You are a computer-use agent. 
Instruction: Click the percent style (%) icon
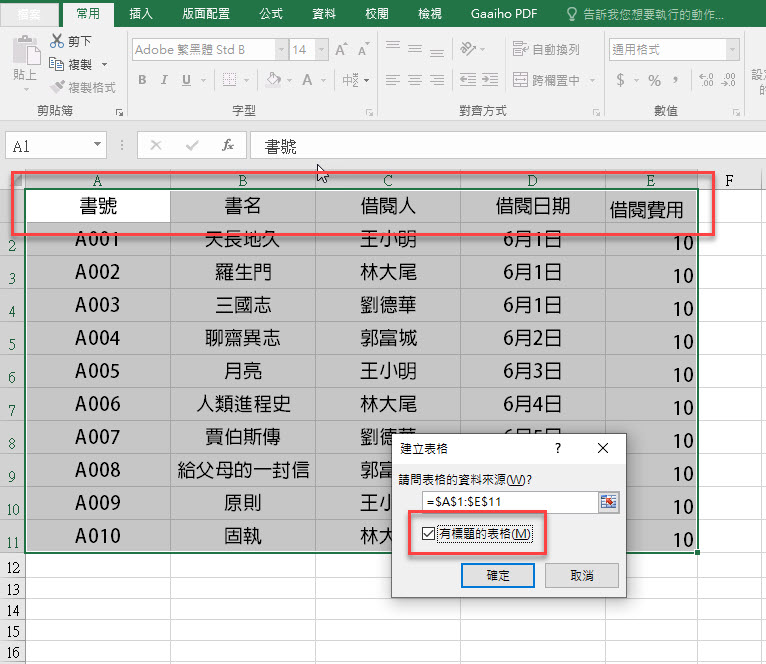[654, 80]
